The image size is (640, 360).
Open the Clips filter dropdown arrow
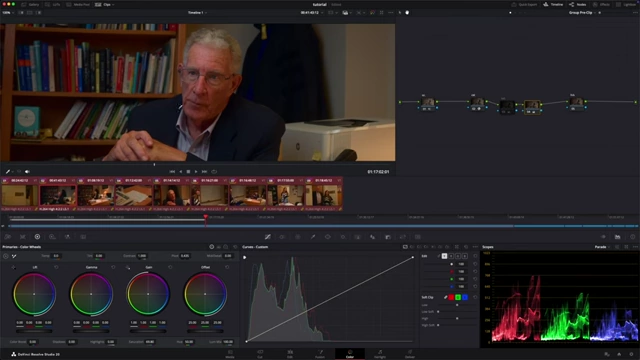pos(113,4)
